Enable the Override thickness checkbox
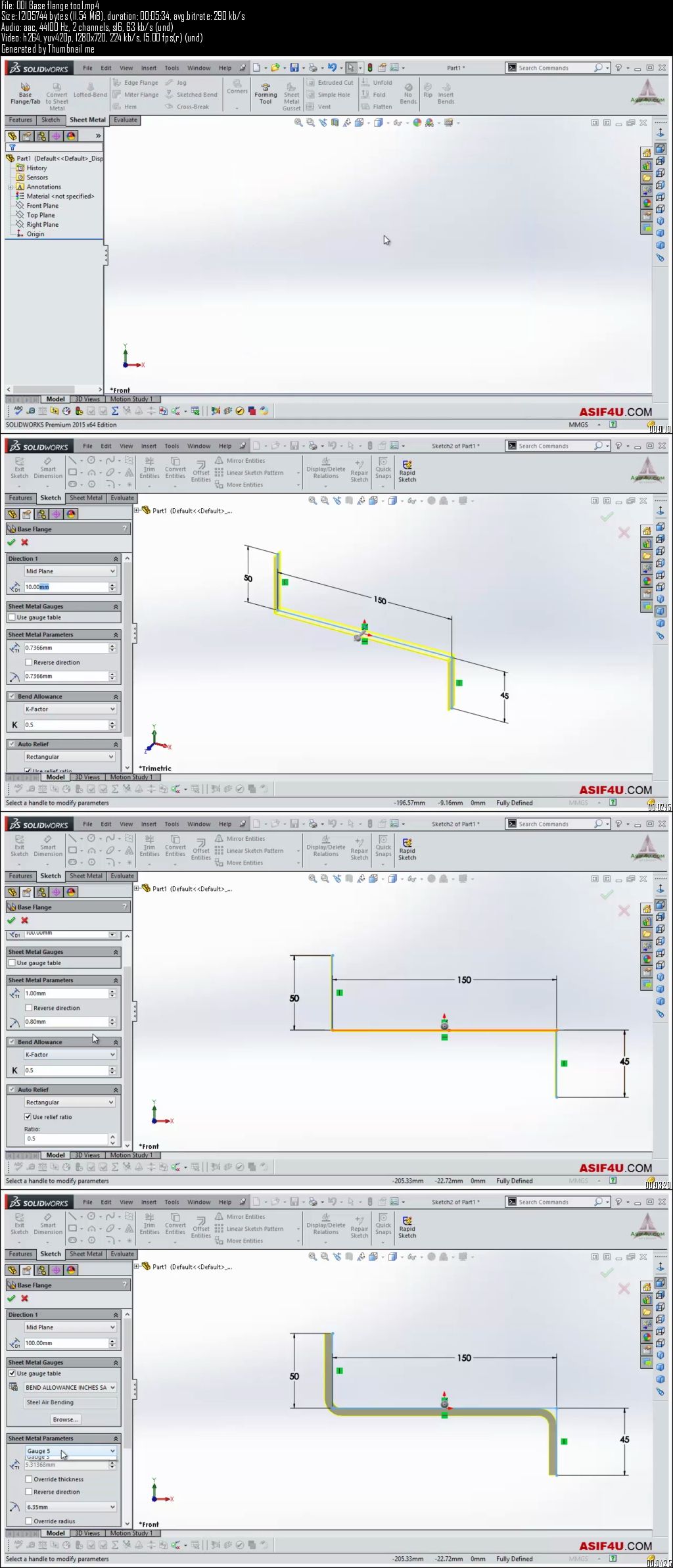Viewport: 673px width, 1568px height. pyautogui.click(x=28, y=1479)
